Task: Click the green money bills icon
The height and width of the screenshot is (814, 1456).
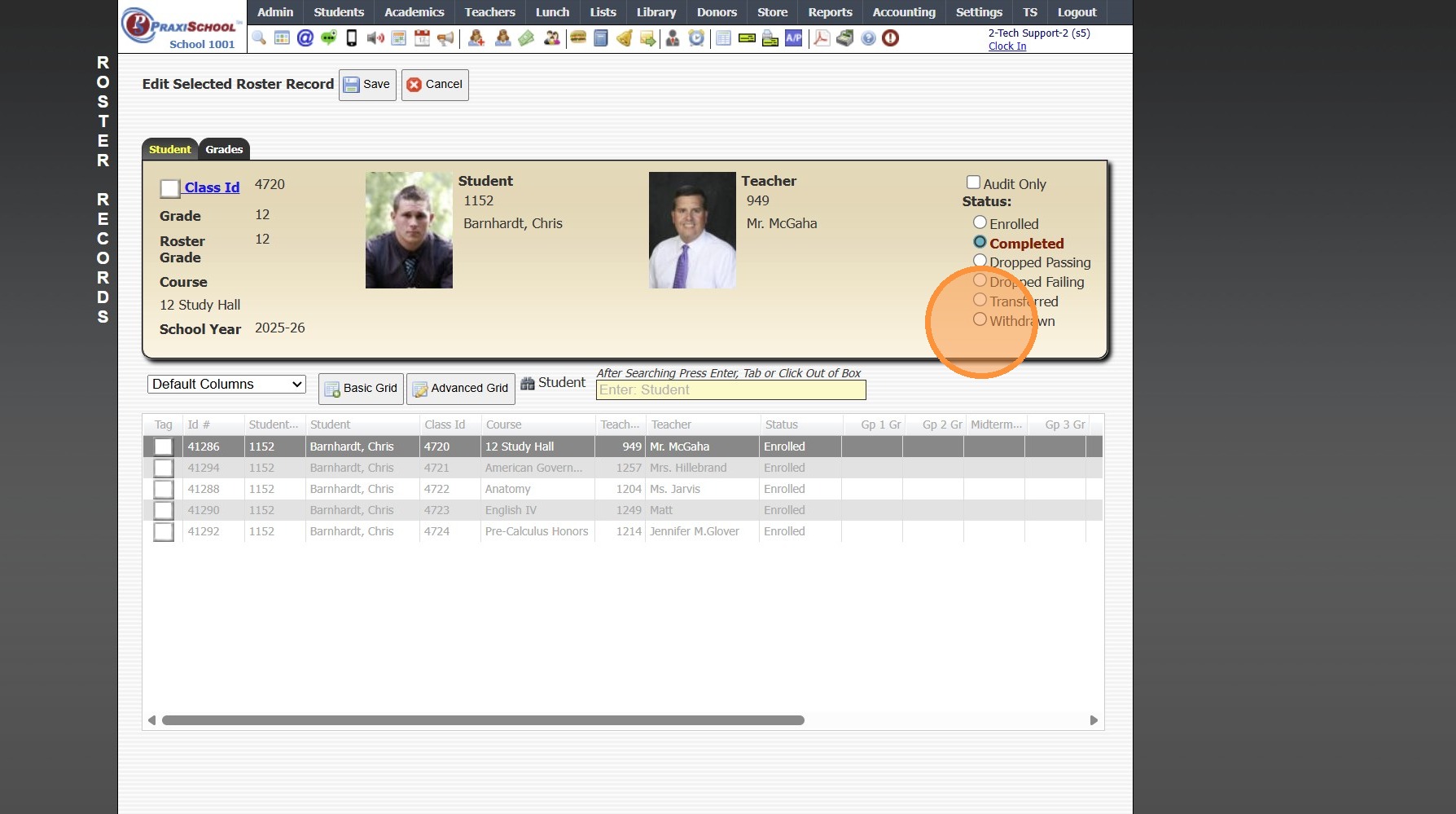Action: [x=527, y=38]
